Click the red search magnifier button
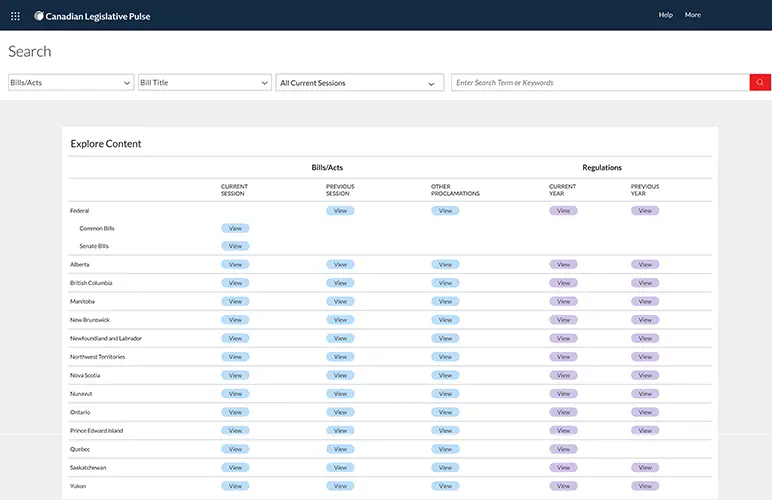772x500 pixels. [x=760, y=83]
